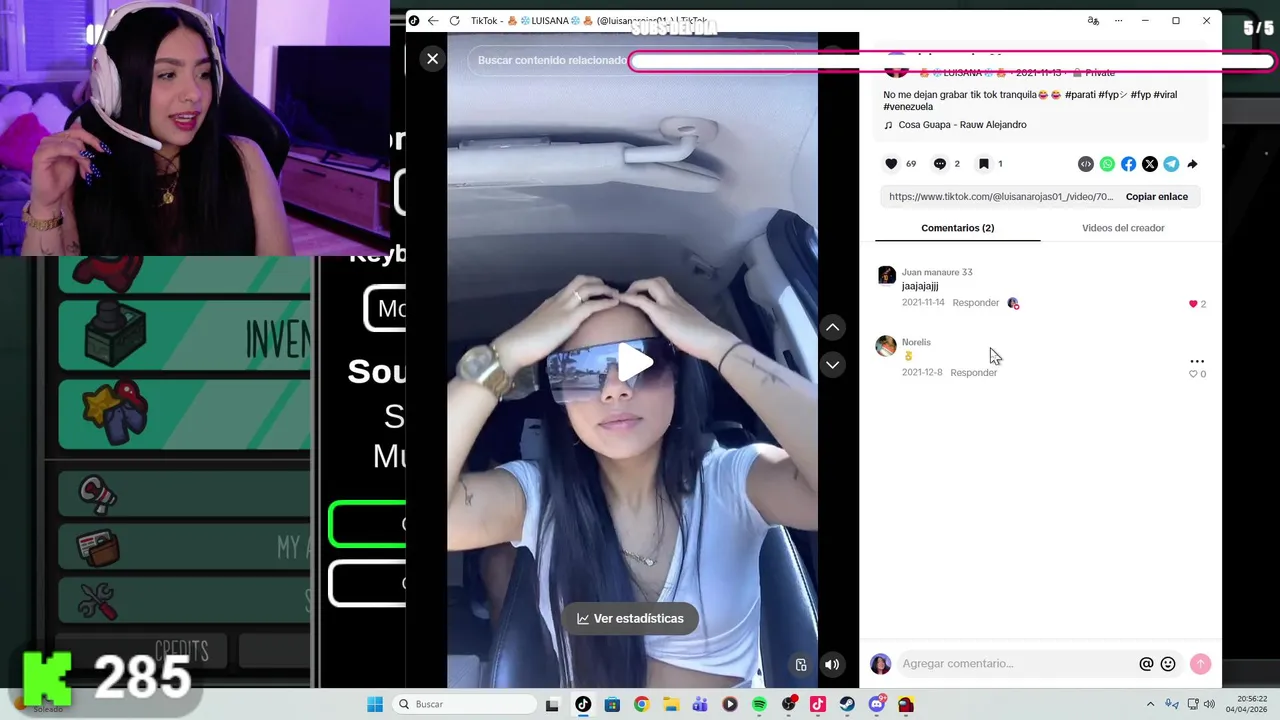Go to previous video with up arrow
Image resolution: width=1280 pixels, height=720 pixels.
pyautogui.click(x=832, y=327)
